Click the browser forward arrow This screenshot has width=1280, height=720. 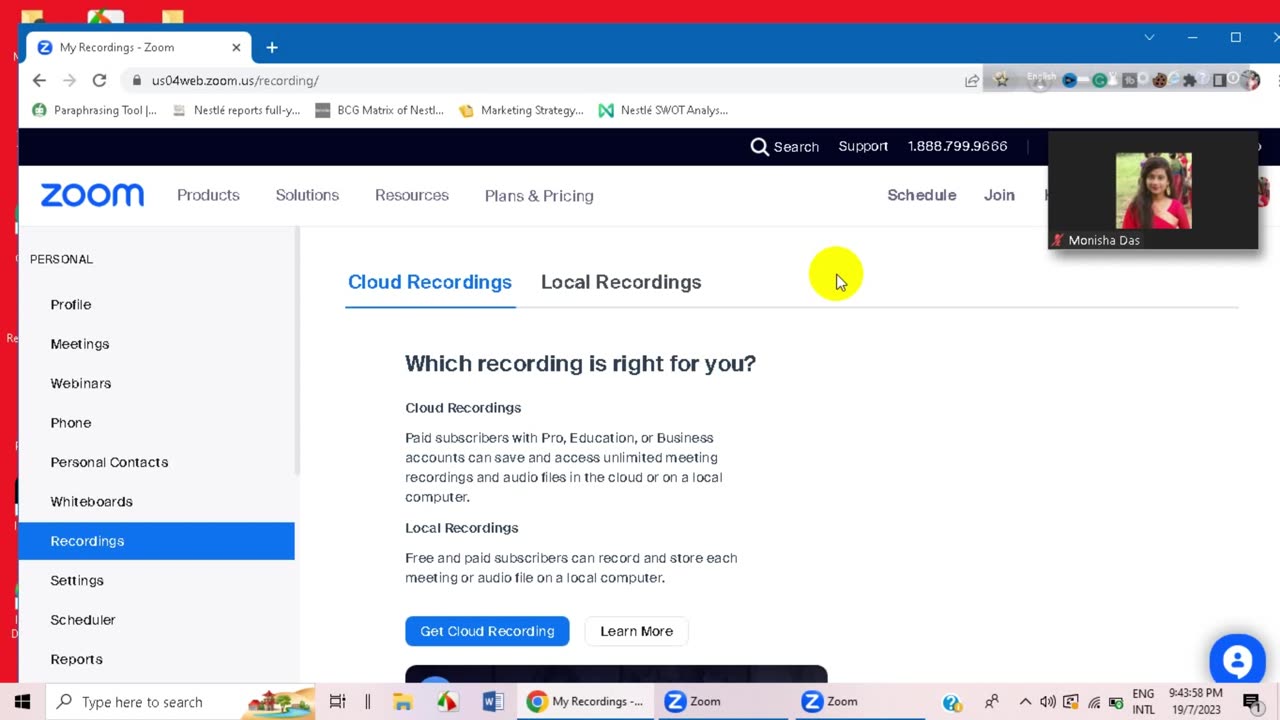click(69, 80)
